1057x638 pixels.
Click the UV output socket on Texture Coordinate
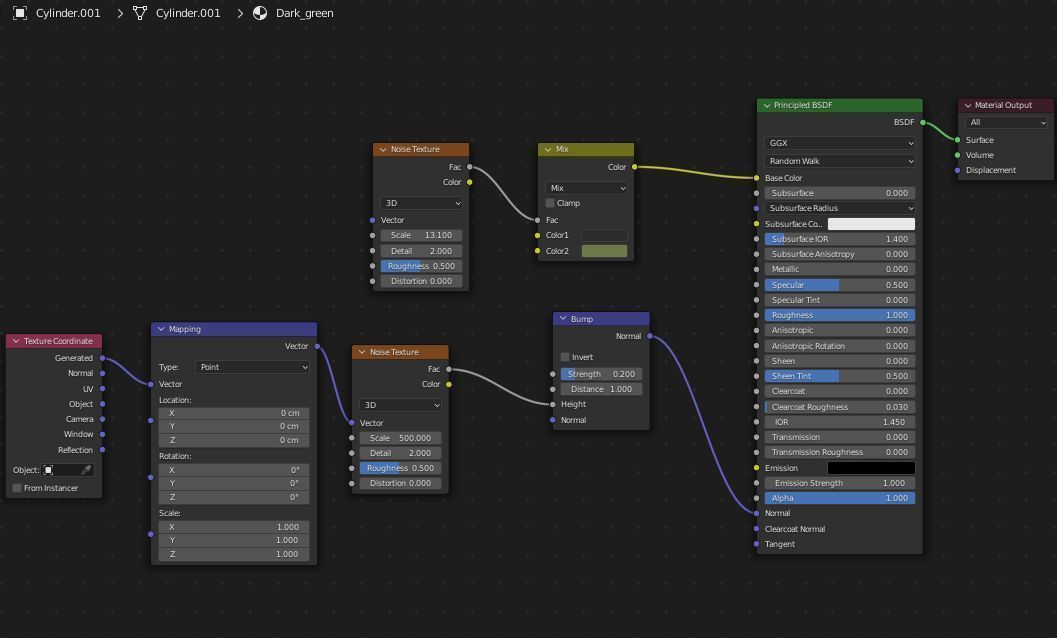point(102,388)
